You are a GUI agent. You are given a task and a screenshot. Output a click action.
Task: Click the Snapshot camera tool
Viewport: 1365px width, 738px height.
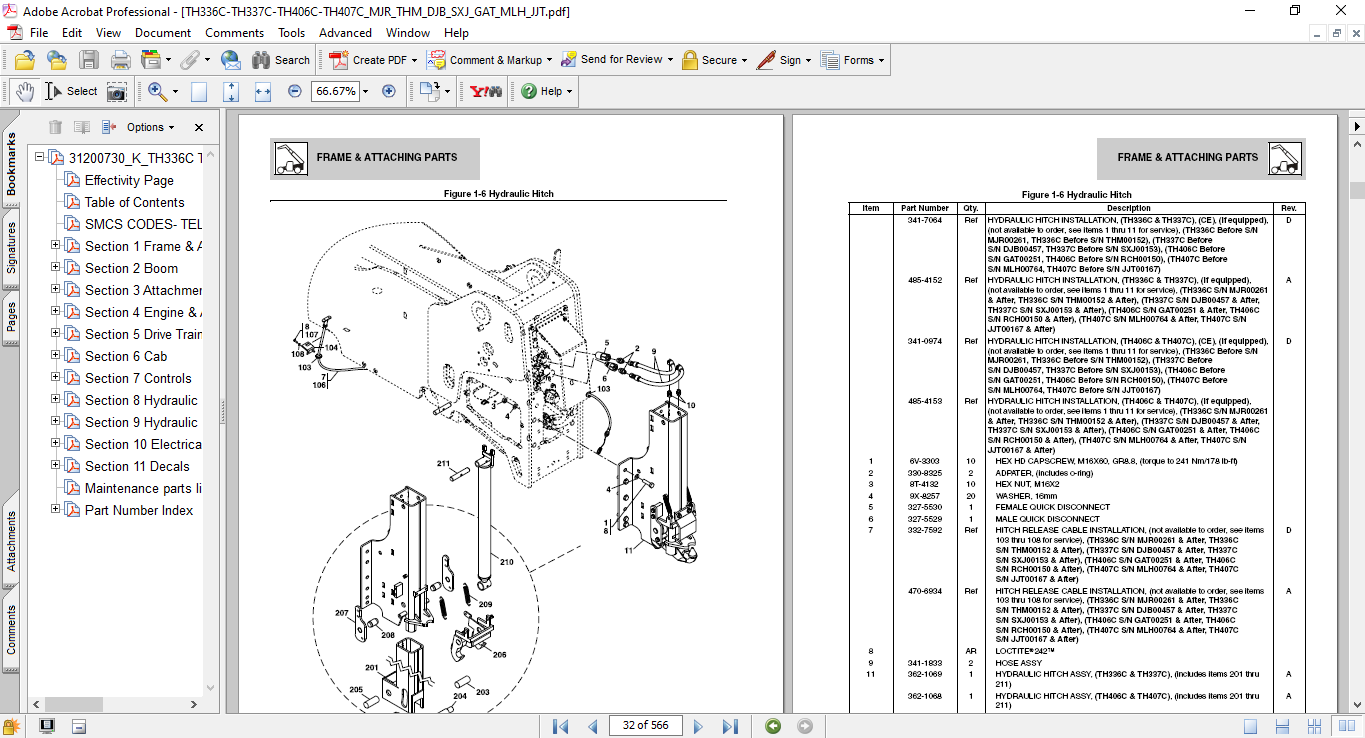pos(117,91)
